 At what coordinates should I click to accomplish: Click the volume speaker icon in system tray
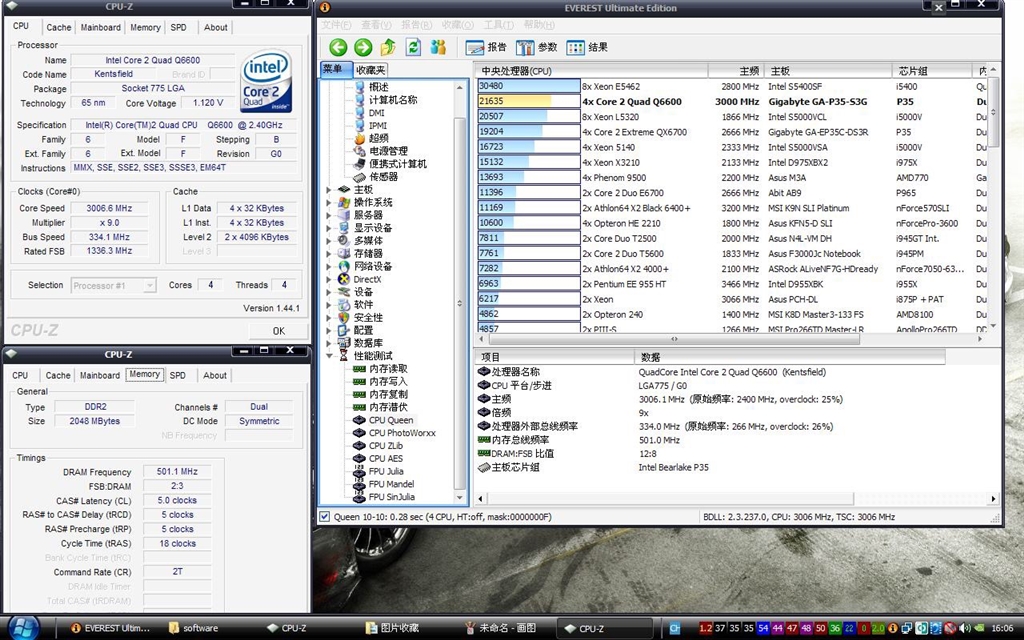pyautogui.click(x=965, y=628)
